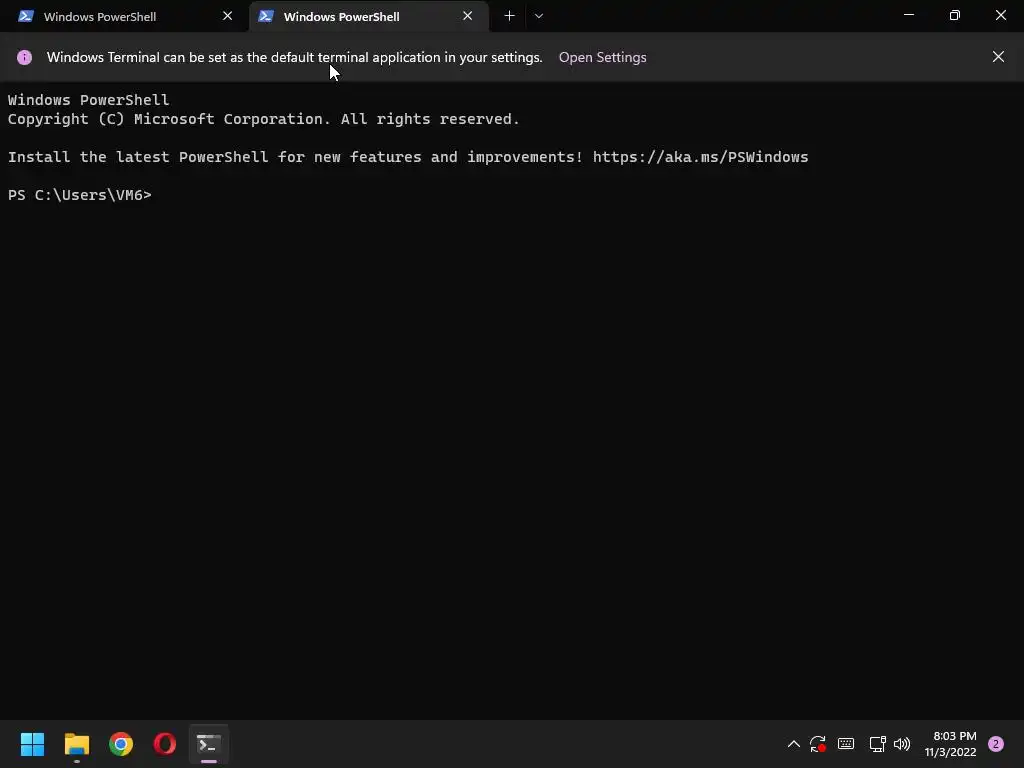Open a new tab with the plus button
Image resolution: width=1024 pixels, height=768 pixels.
(x=509, y=16)
